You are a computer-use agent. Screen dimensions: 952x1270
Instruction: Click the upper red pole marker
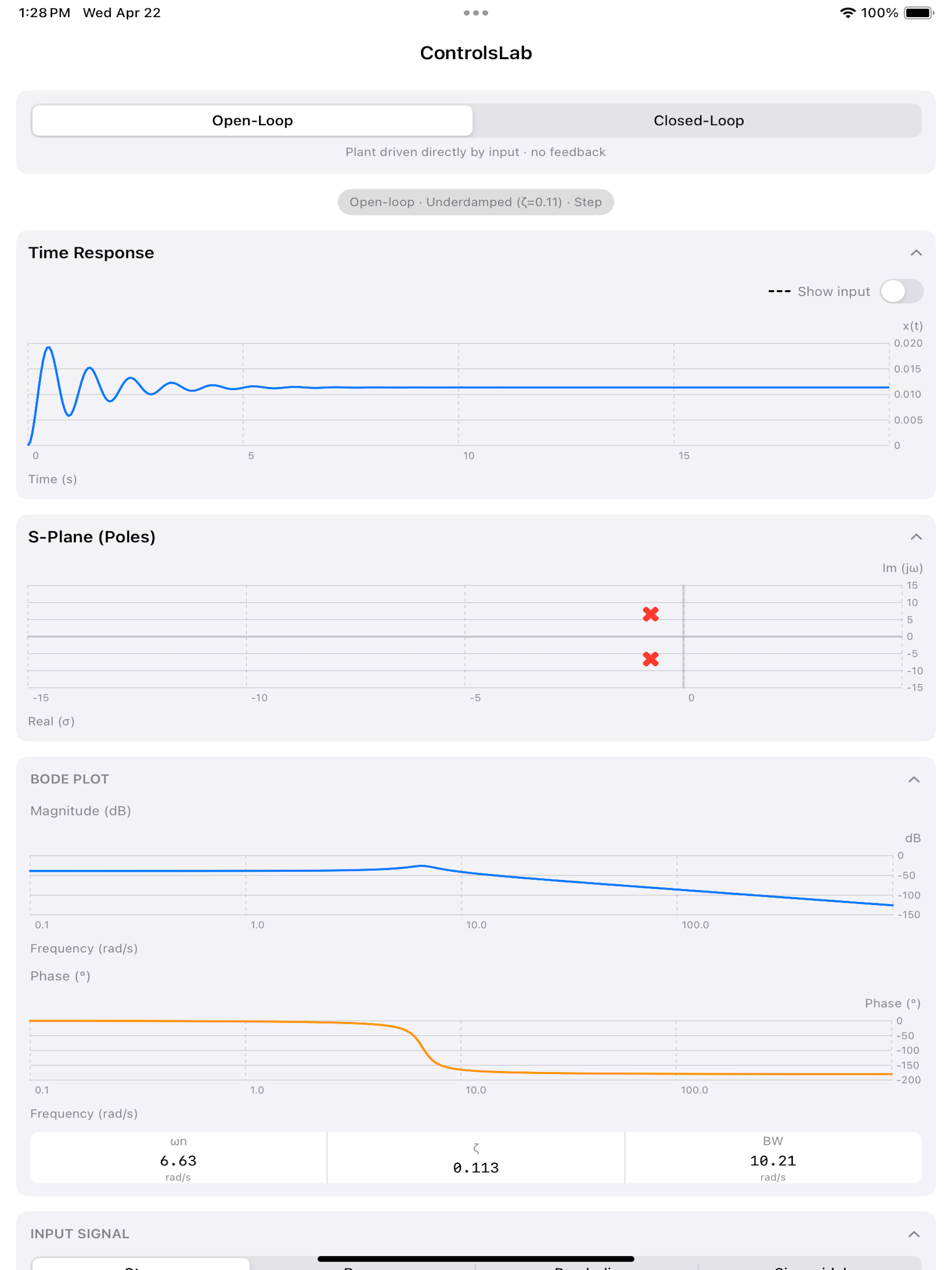point(651,614)
